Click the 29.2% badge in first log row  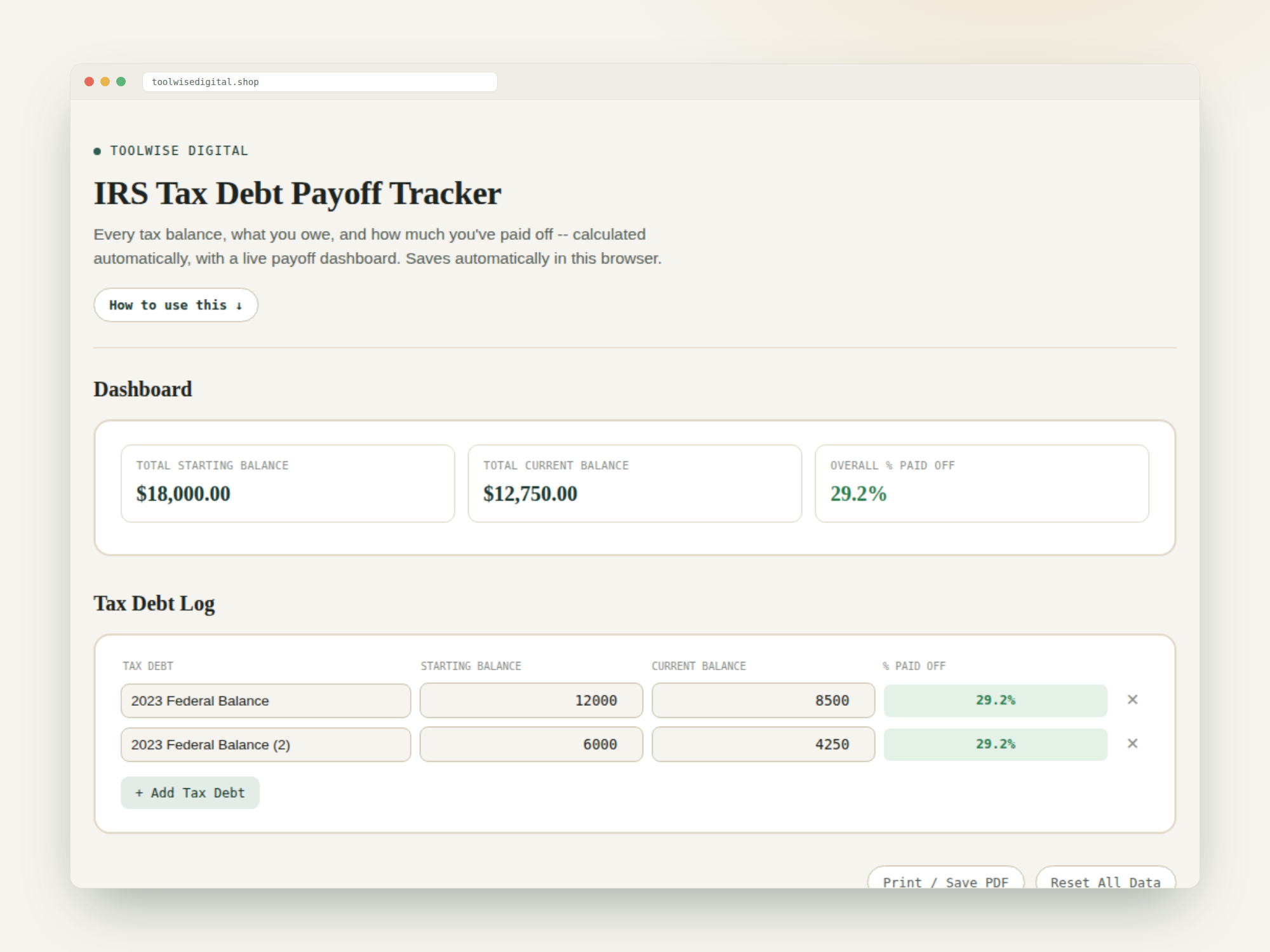[995, 700]
